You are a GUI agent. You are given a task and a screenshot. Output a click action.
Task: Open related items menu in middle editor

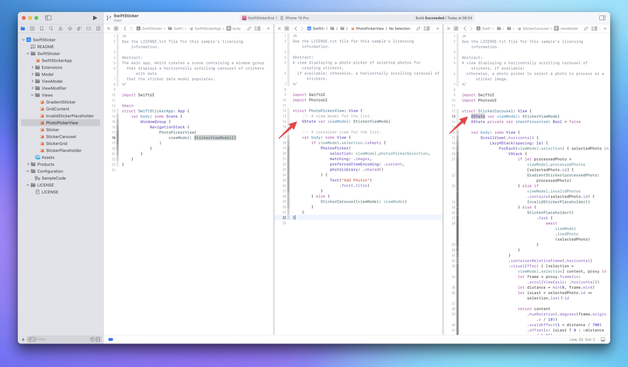pyautogui.click(x=287, y=28)
